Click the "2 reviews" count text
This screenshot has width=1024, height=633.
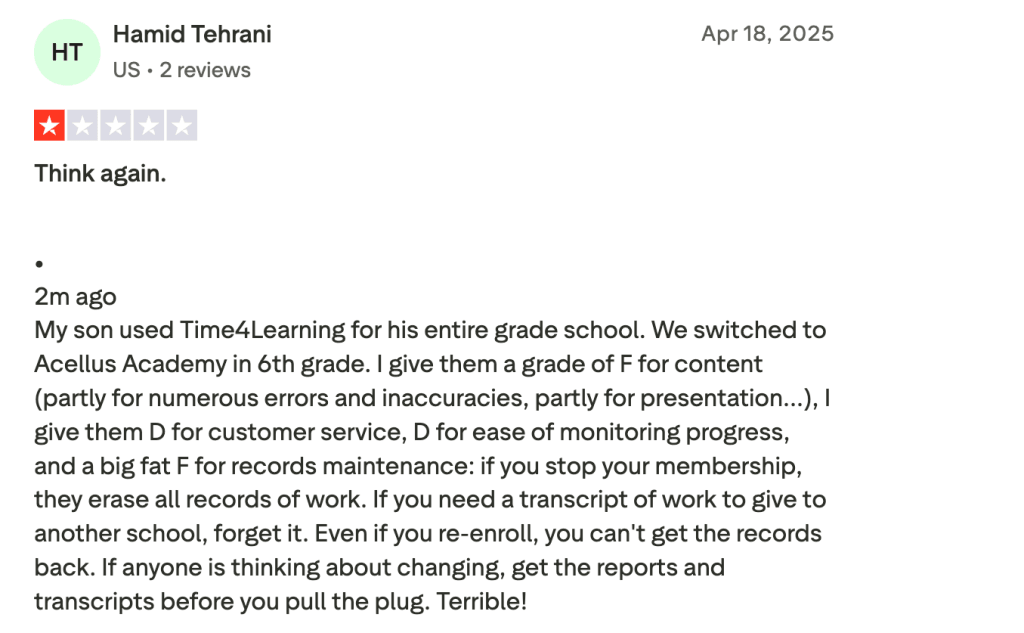(x=205, y=70)
